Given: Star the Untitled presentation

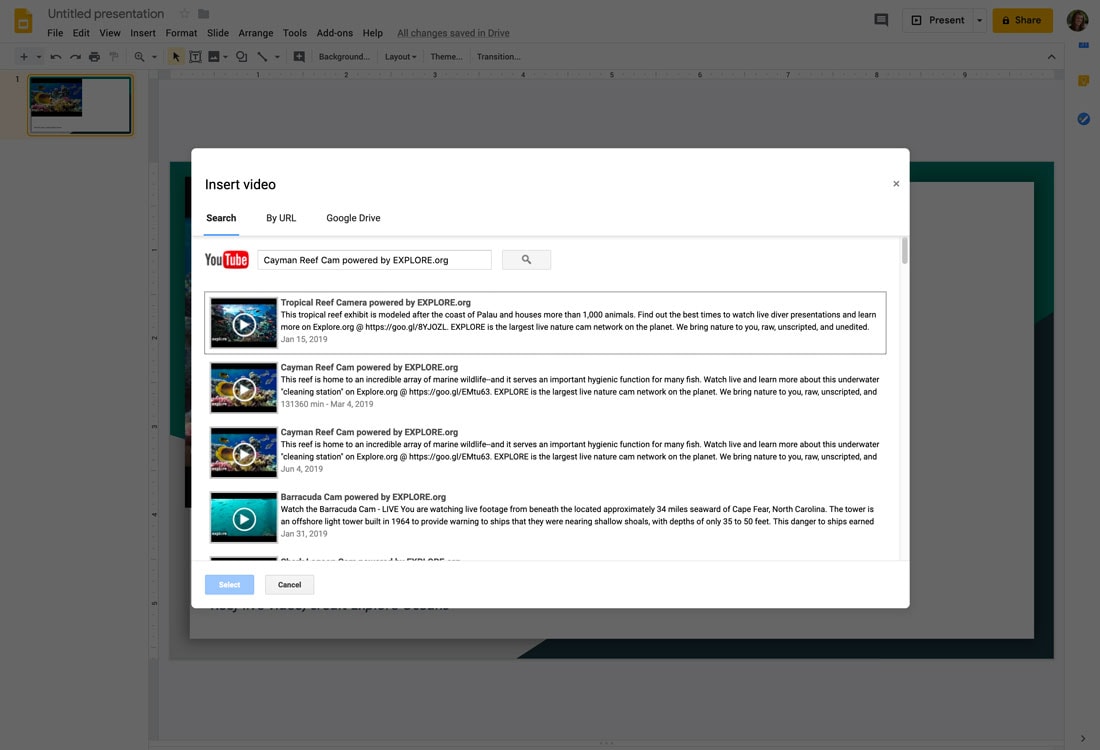Looking at the screenshot, I should point(184,14).
